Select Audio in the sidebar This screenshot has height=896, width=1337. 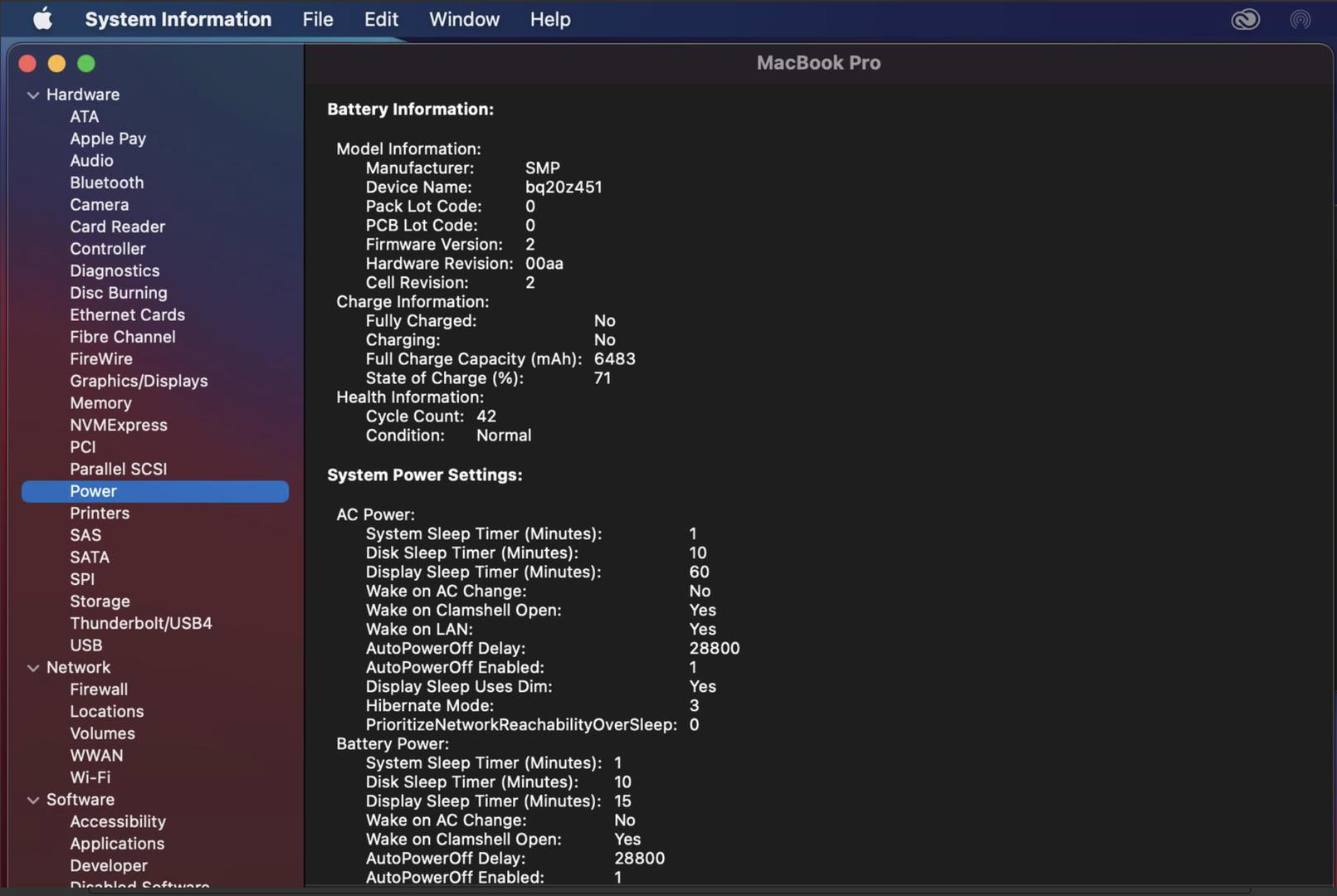pyautogui.click(x=91, y=161)
